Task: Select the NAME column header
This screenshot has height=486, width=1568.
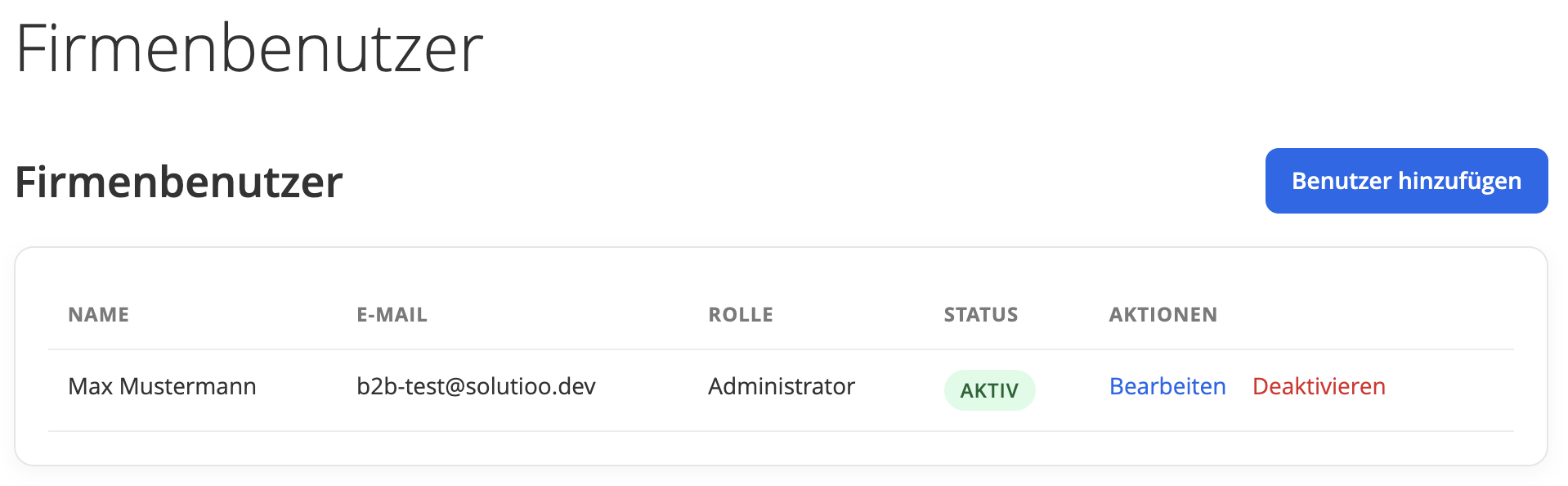Action: [99, 315]
